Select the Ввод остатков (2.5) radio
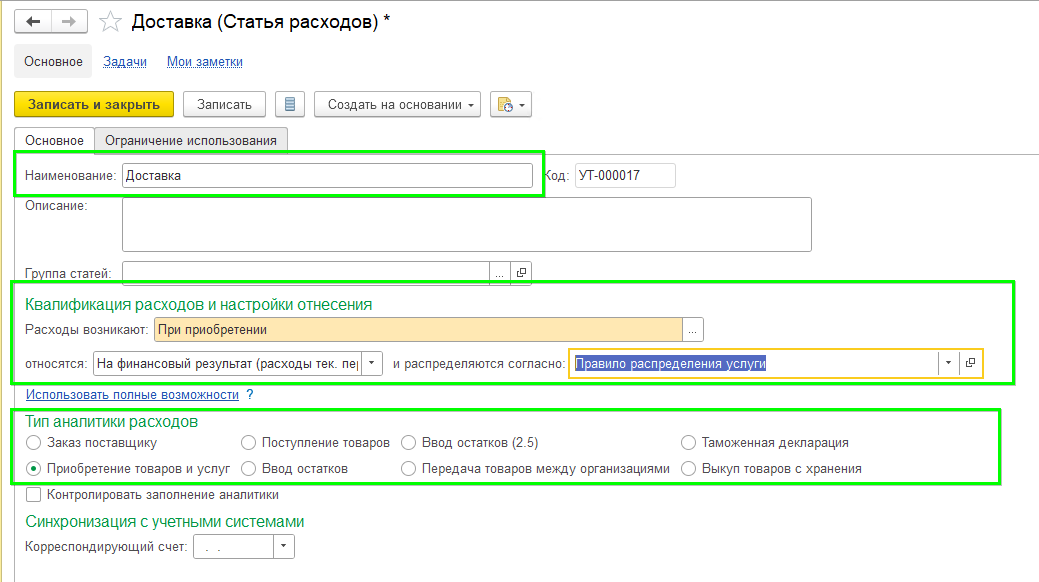The image size is (1039, 582). (409, 442)
